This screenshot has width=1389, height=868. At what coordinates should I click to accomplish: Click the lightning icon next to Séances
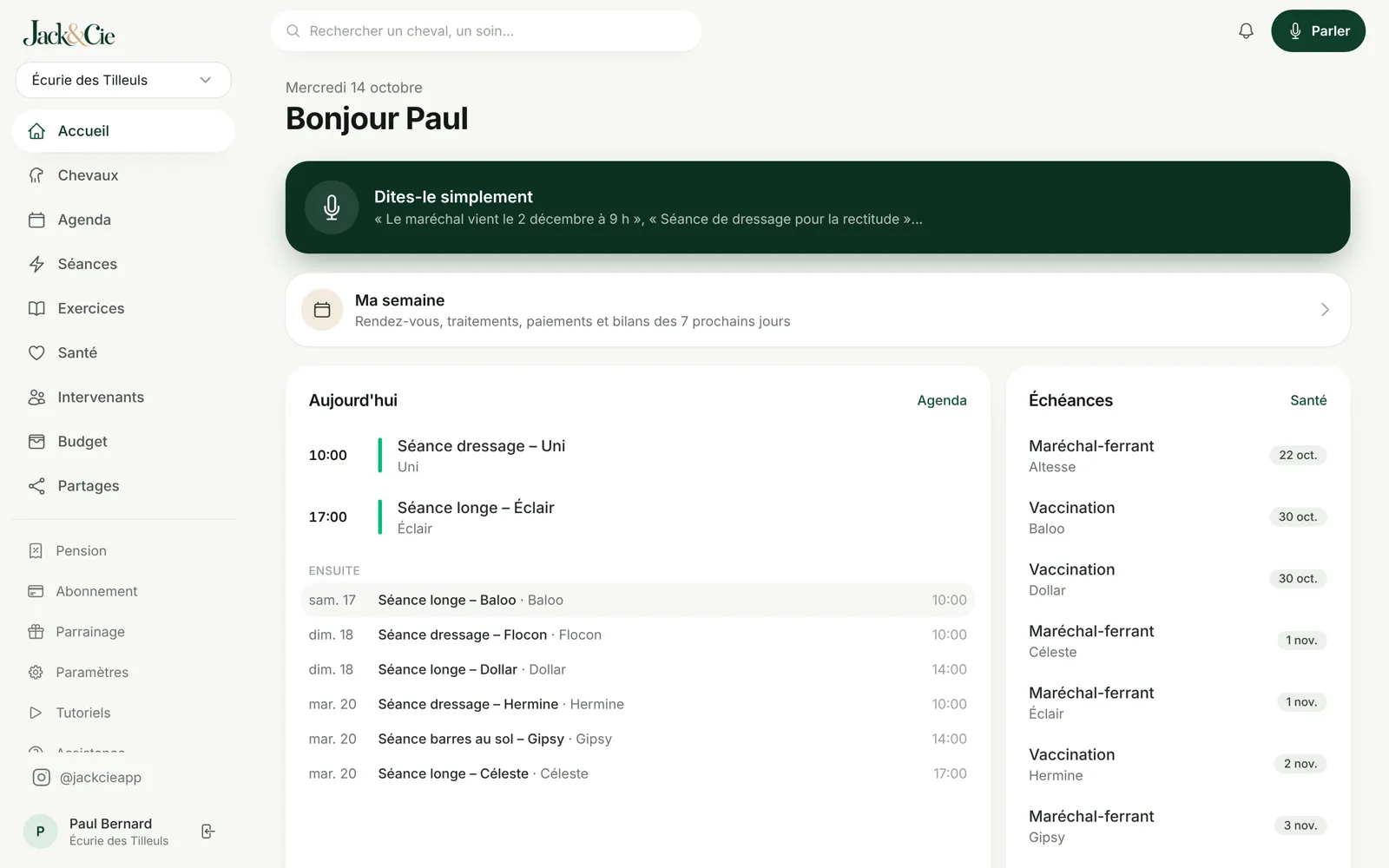tap(36, 264)
